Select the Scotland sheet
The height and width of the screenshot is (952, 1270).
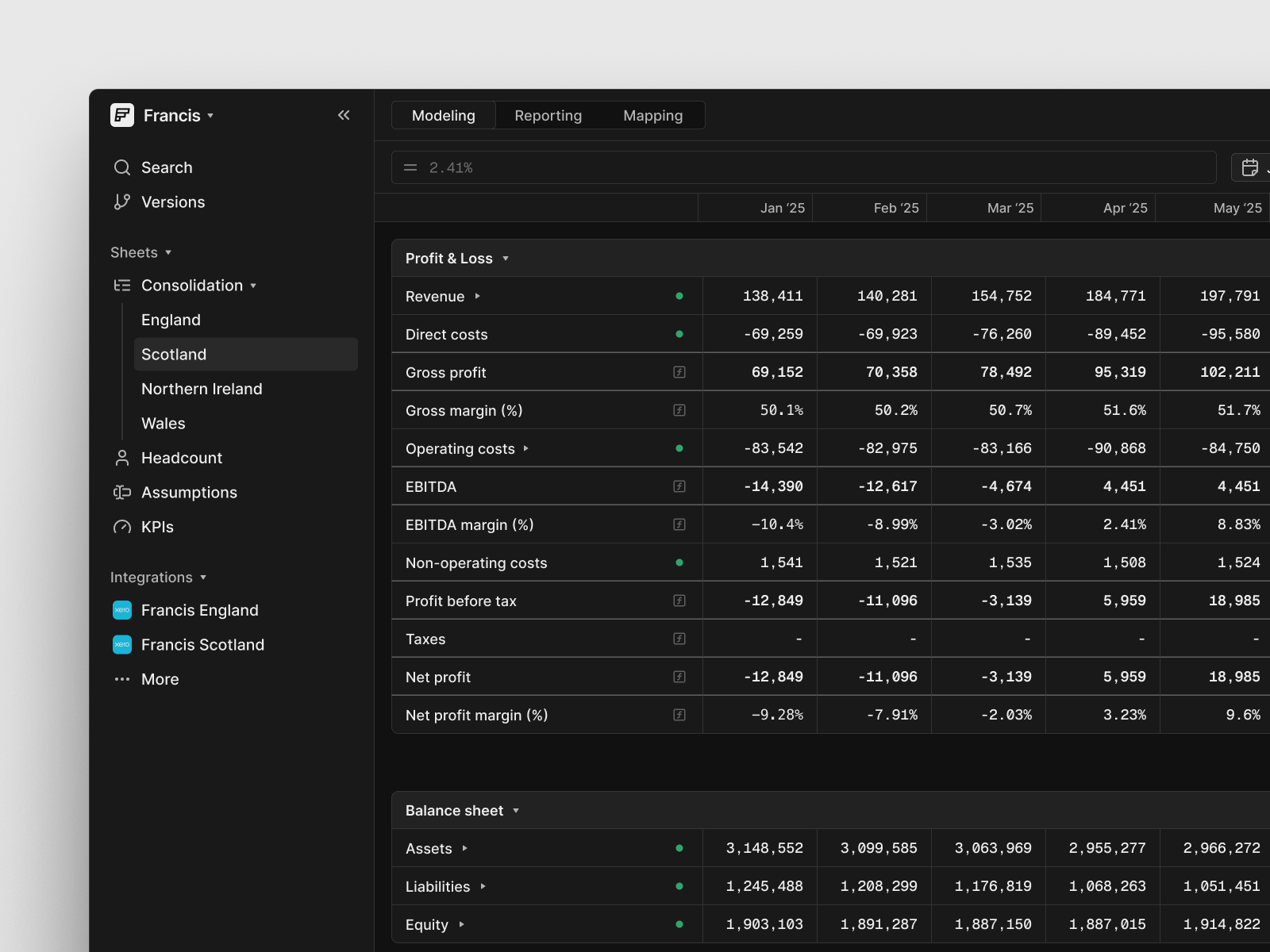(x=246, y=355)
